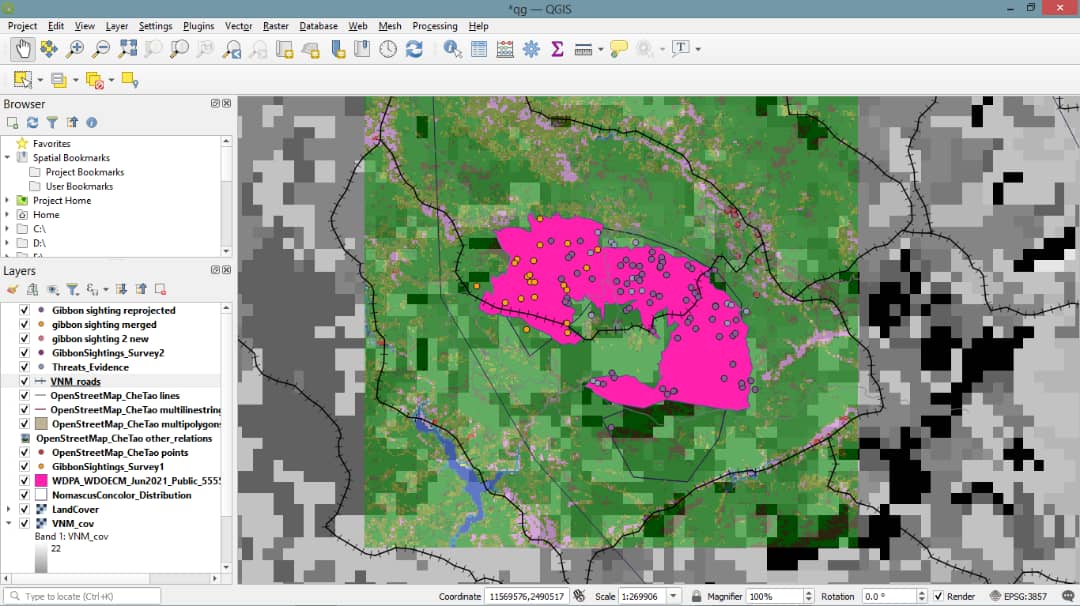The height and width of the screenshot is (606, 1080).
Task: Open measure tool dropdown arrow
Action: coord(601,49)
